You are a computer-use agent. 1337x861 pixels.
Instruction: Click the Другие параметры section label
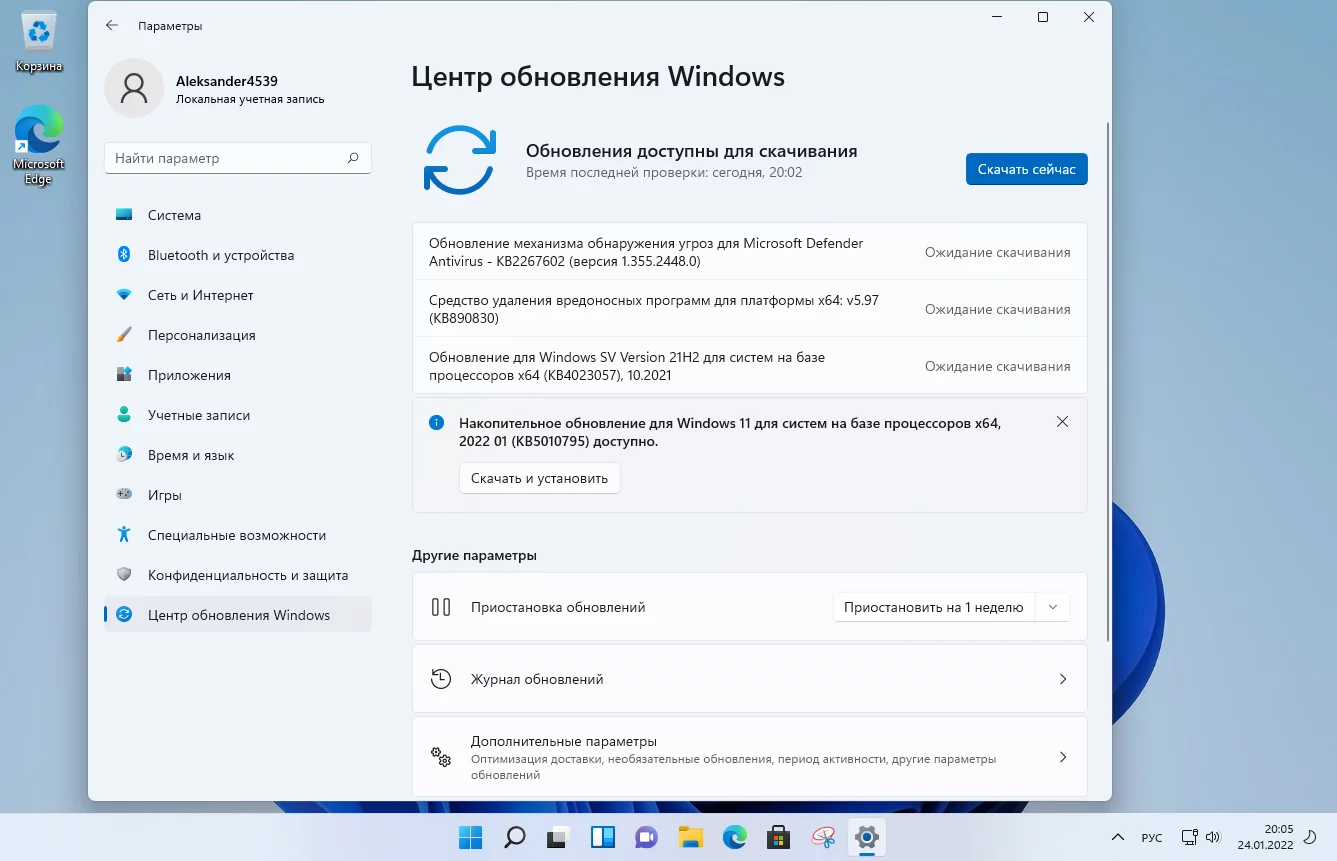tap(474, 555)
